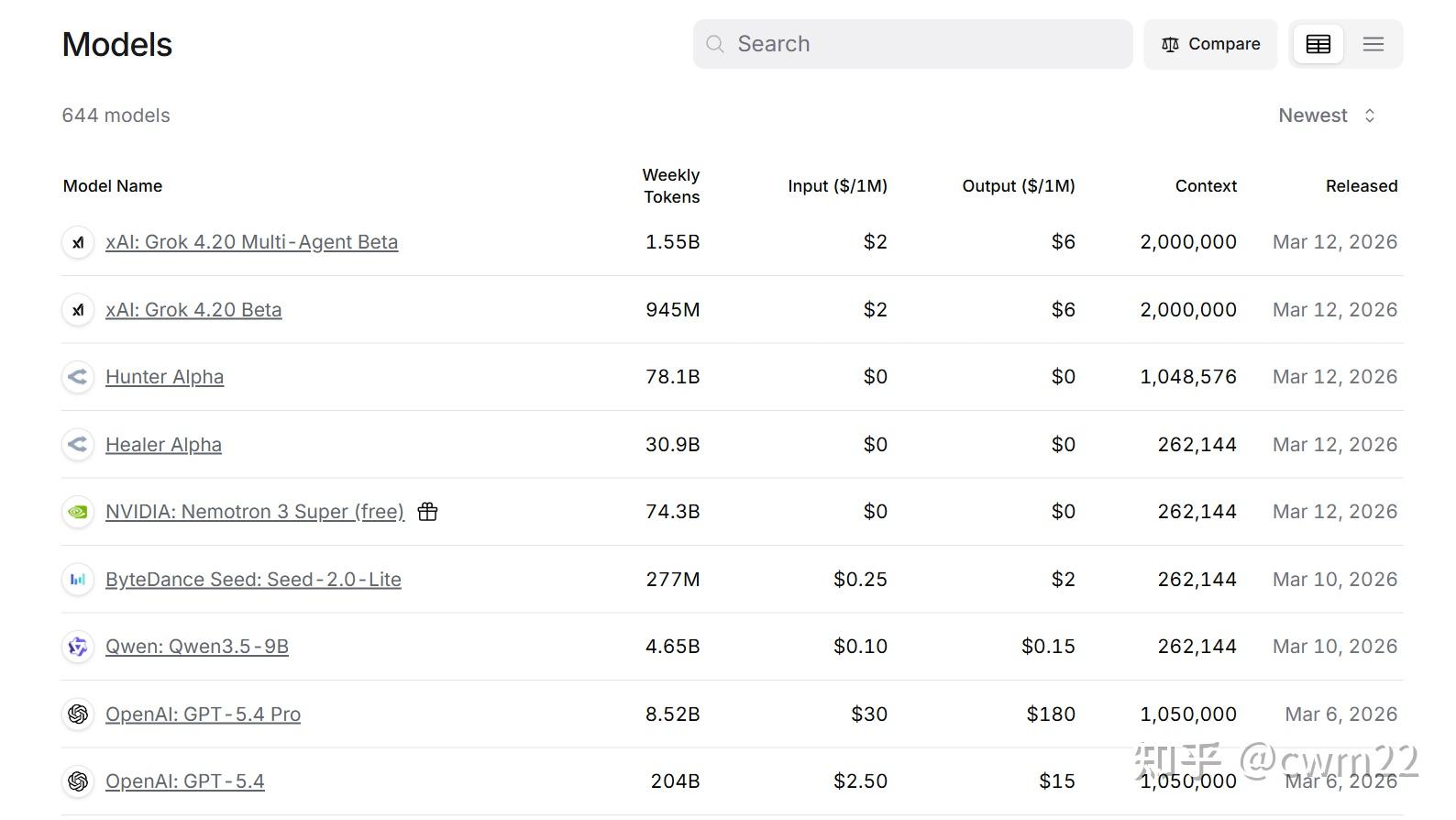Screen dimensions: 1456x820
Task: Open xAI: Grok 4.20 Multi-Agent Beta
Action: click(251, 242)
